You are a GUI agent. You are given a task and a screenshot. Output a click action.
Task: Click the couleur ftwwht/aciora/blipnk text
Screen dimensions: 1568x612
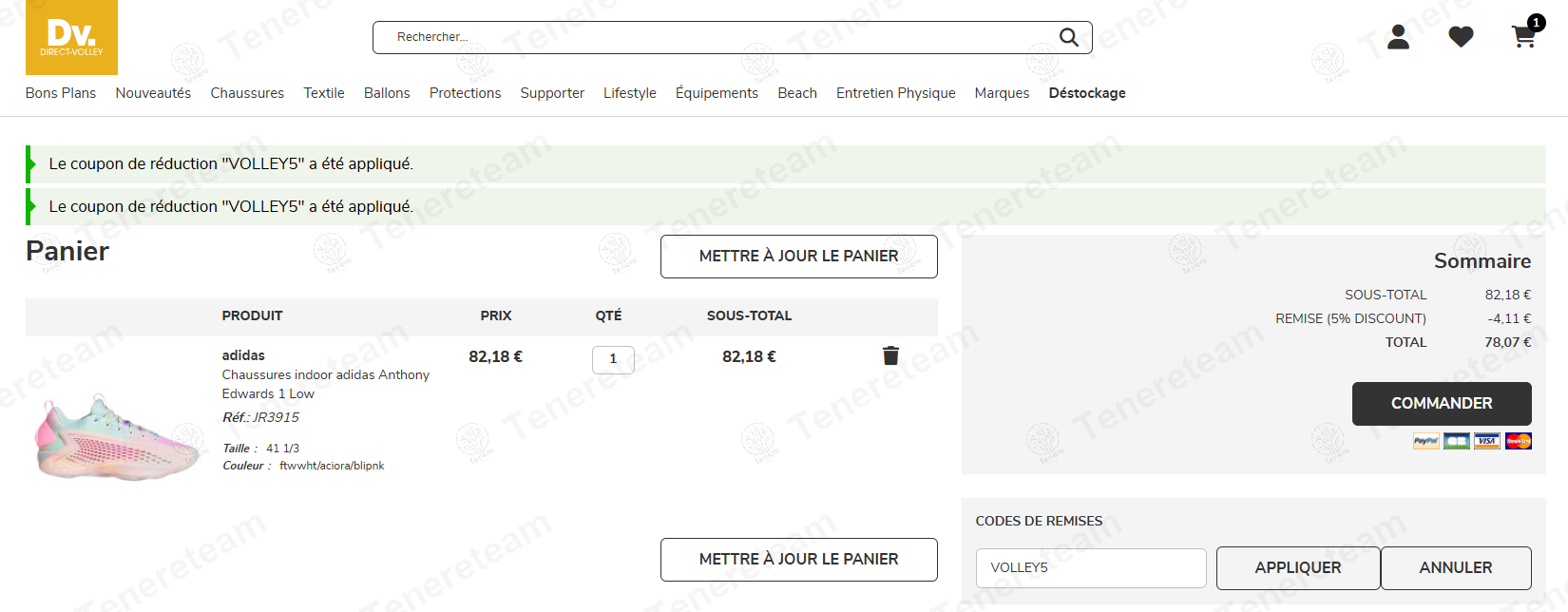tap(303, 466)
